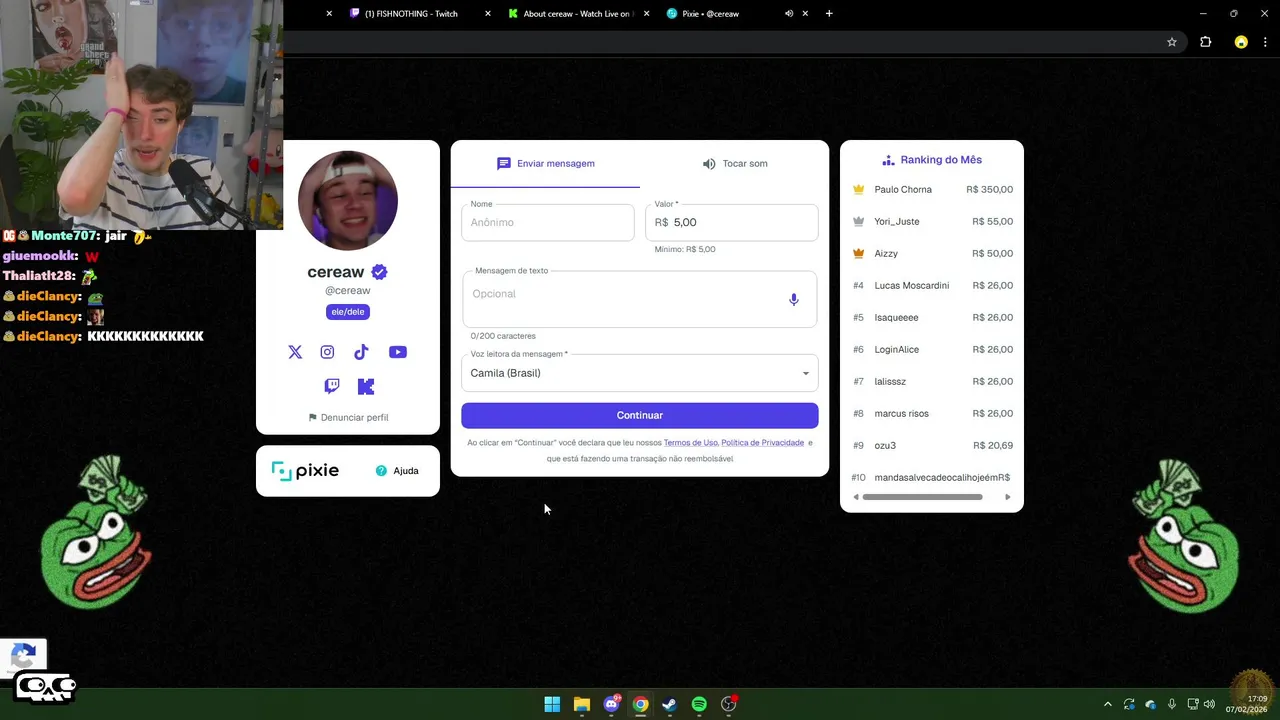Viewport: 1280px width, 720px height.
Task: Open Windows Start menu
Action: (x=552, y=704)
